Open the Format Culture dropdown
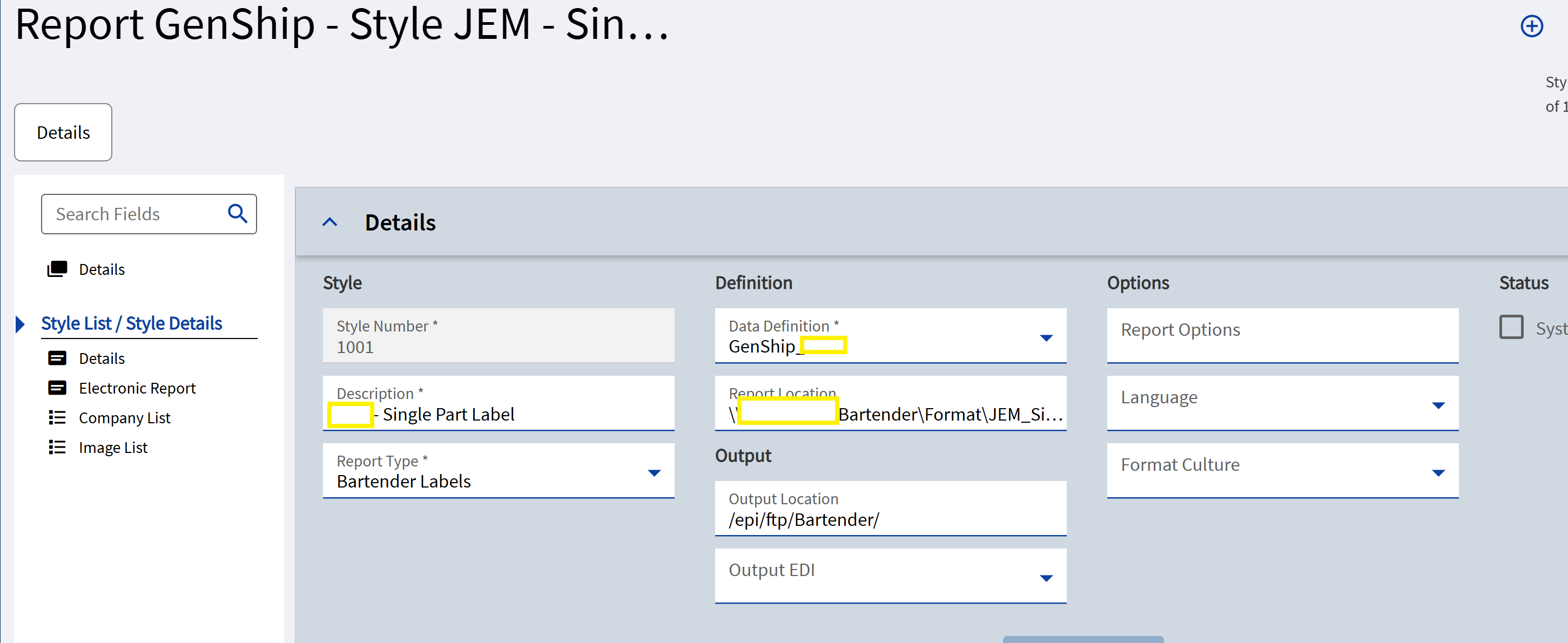Image resolution: width=1568 pixels, height=643 pixels. 1438,473
